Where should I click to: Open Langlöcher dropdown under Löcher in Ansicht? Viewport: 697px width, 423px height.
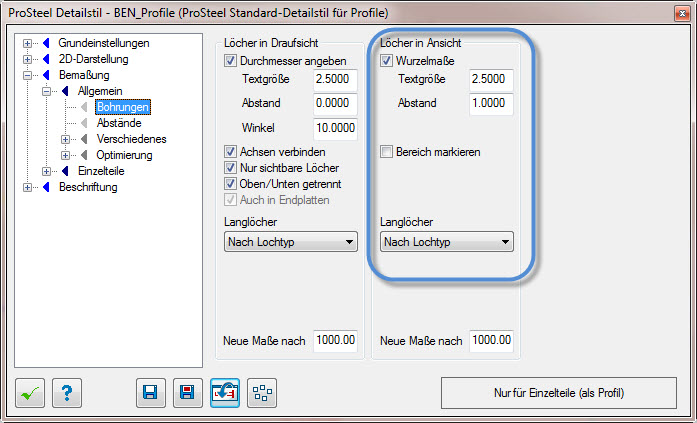[447, 242]
